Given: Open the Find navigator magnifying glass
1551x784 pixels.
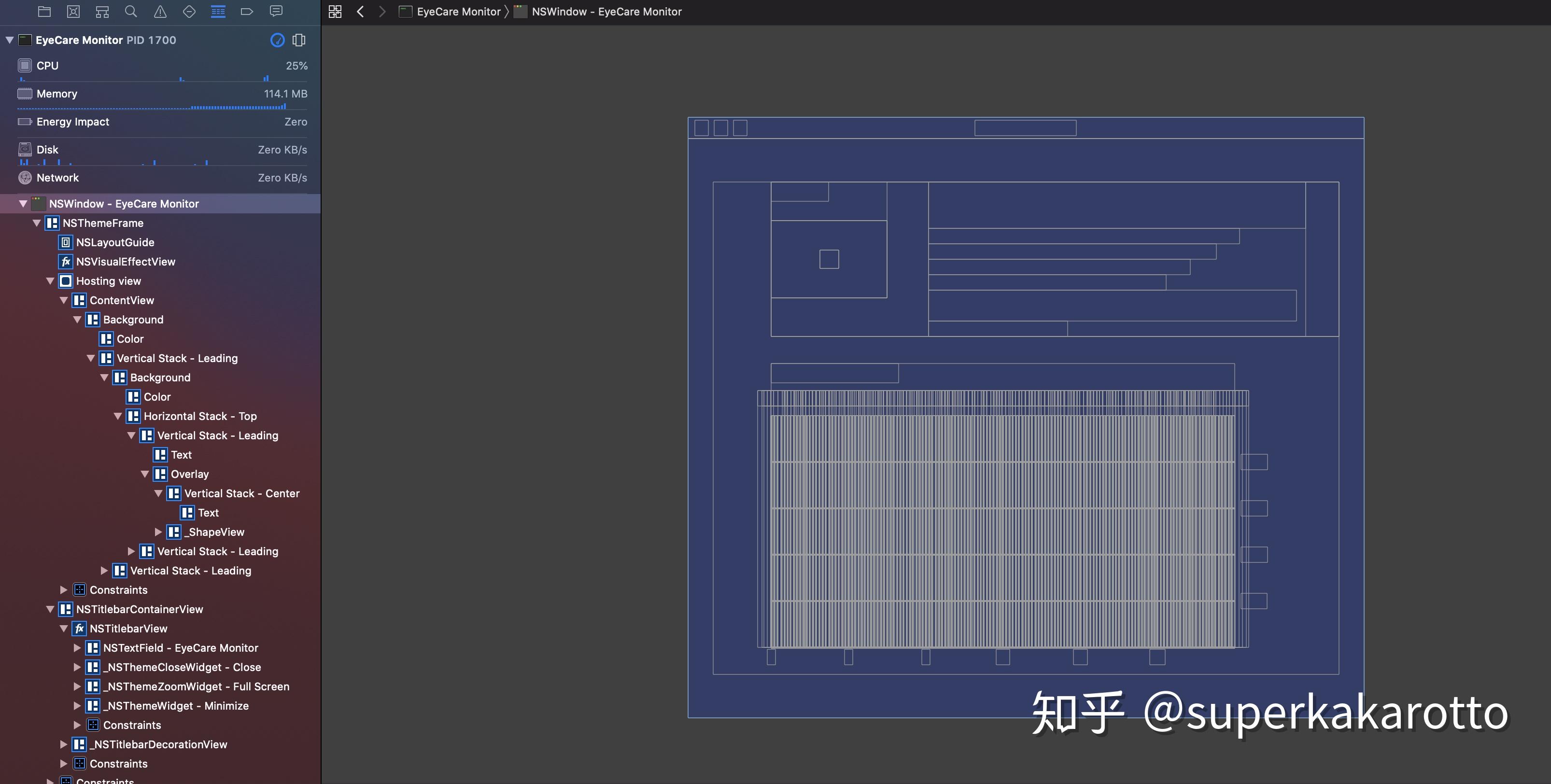Looking at the screenshot, I should pos(131,12).
